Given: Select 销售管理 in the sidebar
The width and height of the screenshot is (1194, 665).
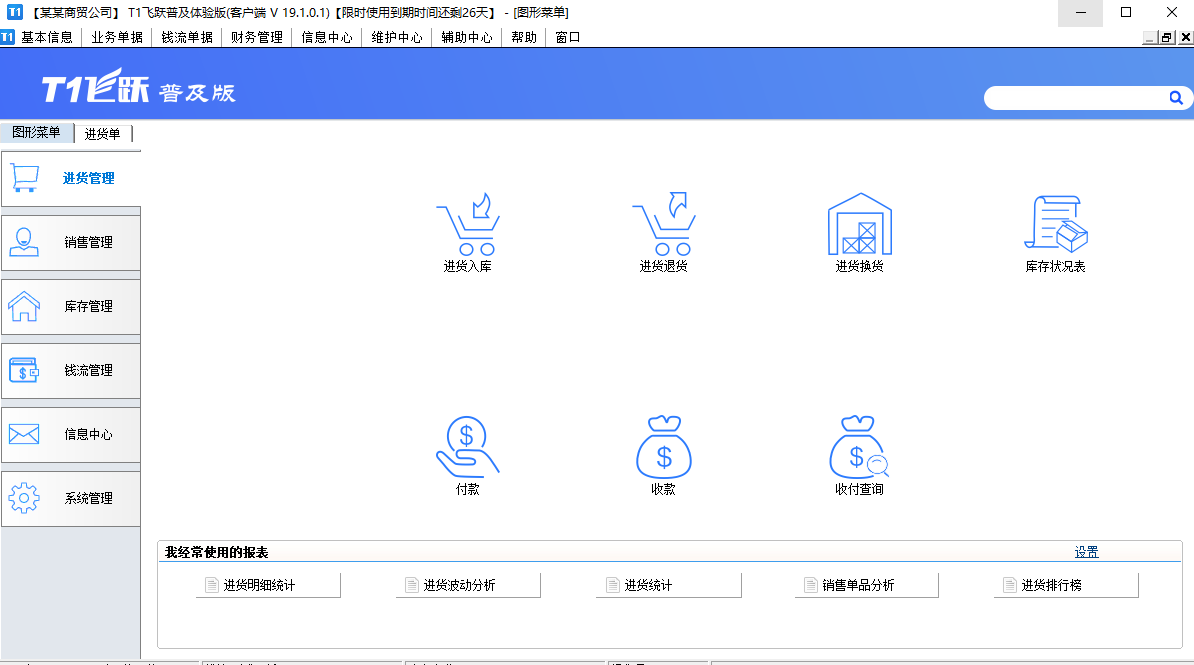Looking at the screenshot, I should pos(71,242).
